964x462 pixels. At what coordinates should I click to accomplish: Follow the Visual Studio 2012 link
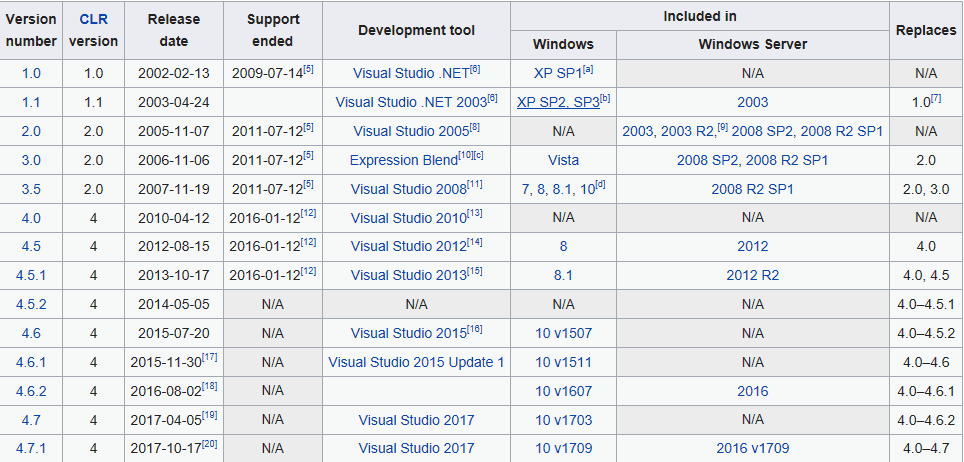pyautogui.click(x=409, y=246)
